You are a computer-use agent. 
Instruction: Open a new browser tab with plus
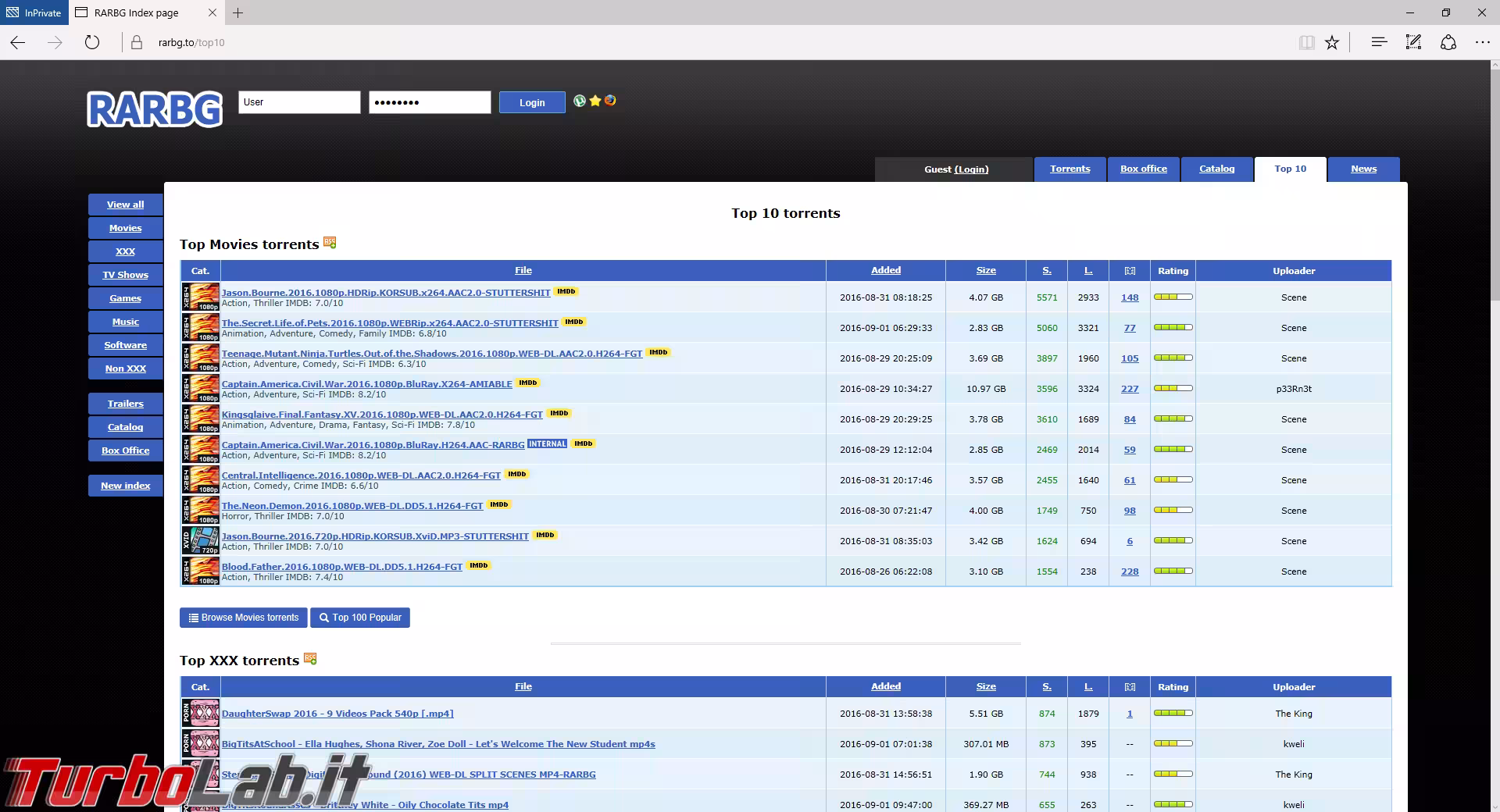[238, 12]
